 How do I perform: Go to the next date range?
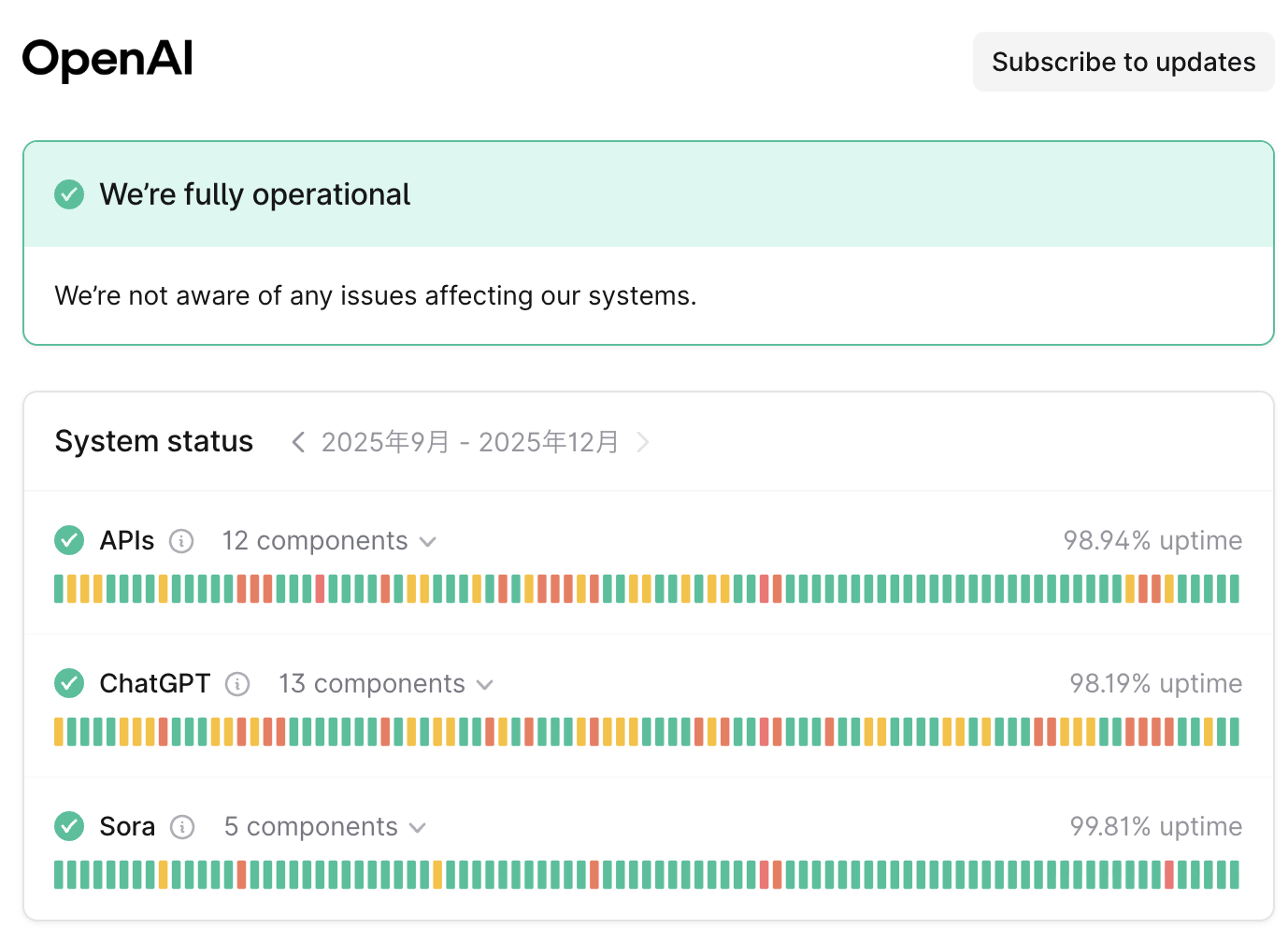click(642, 442)
